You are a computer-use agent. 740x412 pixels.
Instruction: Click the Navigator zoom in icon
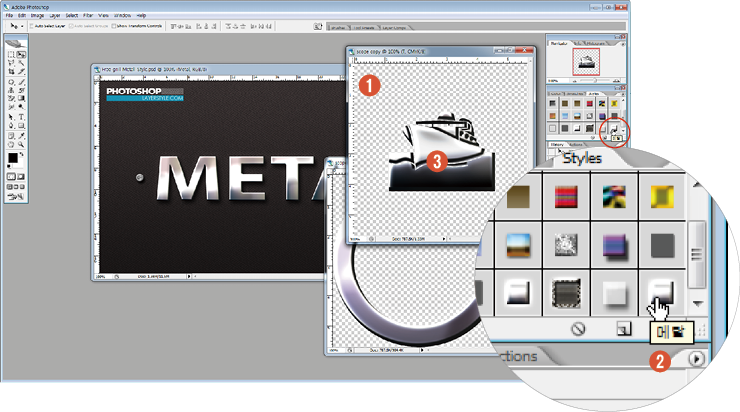(615, 81)
